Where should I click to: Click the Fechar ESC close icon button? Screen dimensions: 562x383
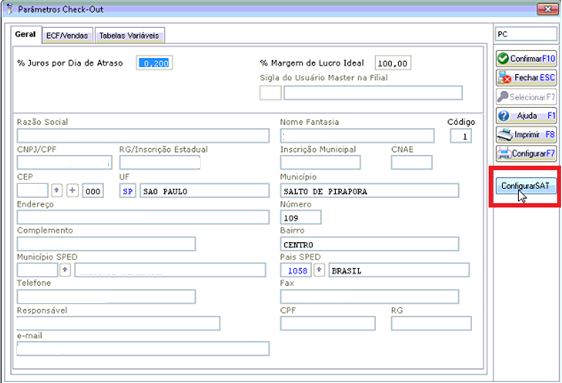[526, 77]
